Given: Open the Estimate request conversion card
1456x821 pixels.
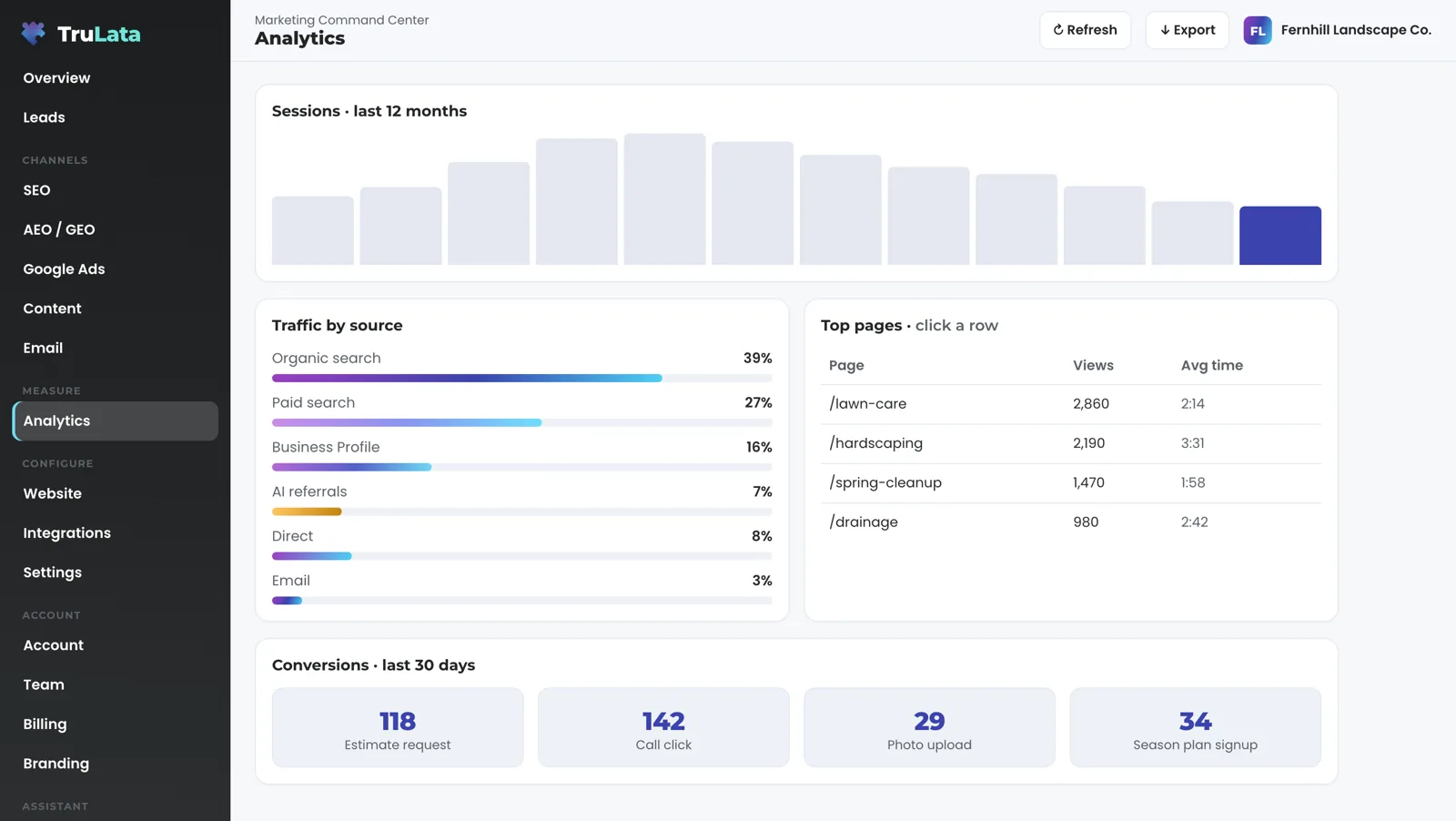Looking at the screenshot, I should 398,727.
